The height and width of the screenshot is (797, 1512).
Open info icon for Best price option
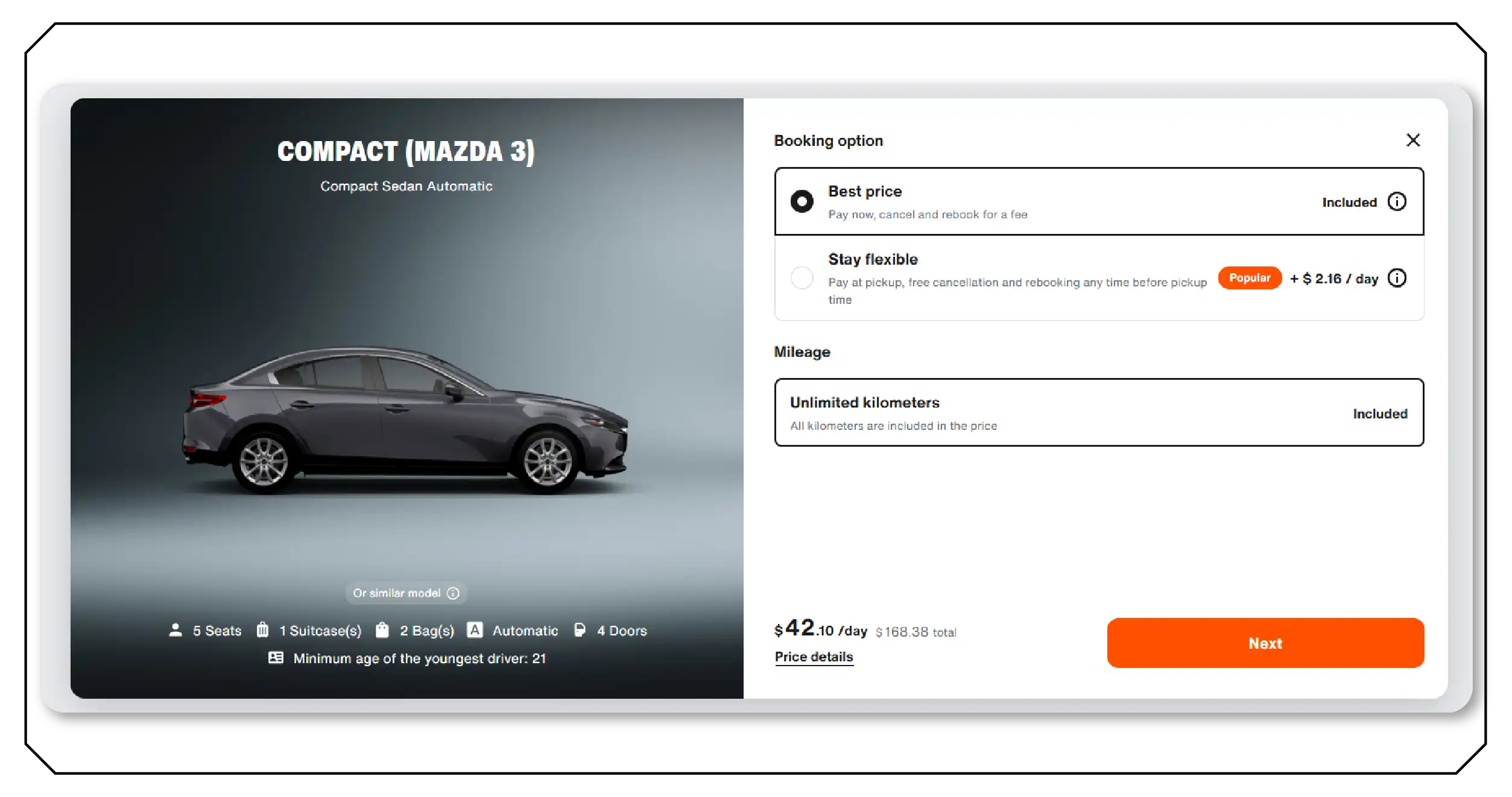[1397, 201]
